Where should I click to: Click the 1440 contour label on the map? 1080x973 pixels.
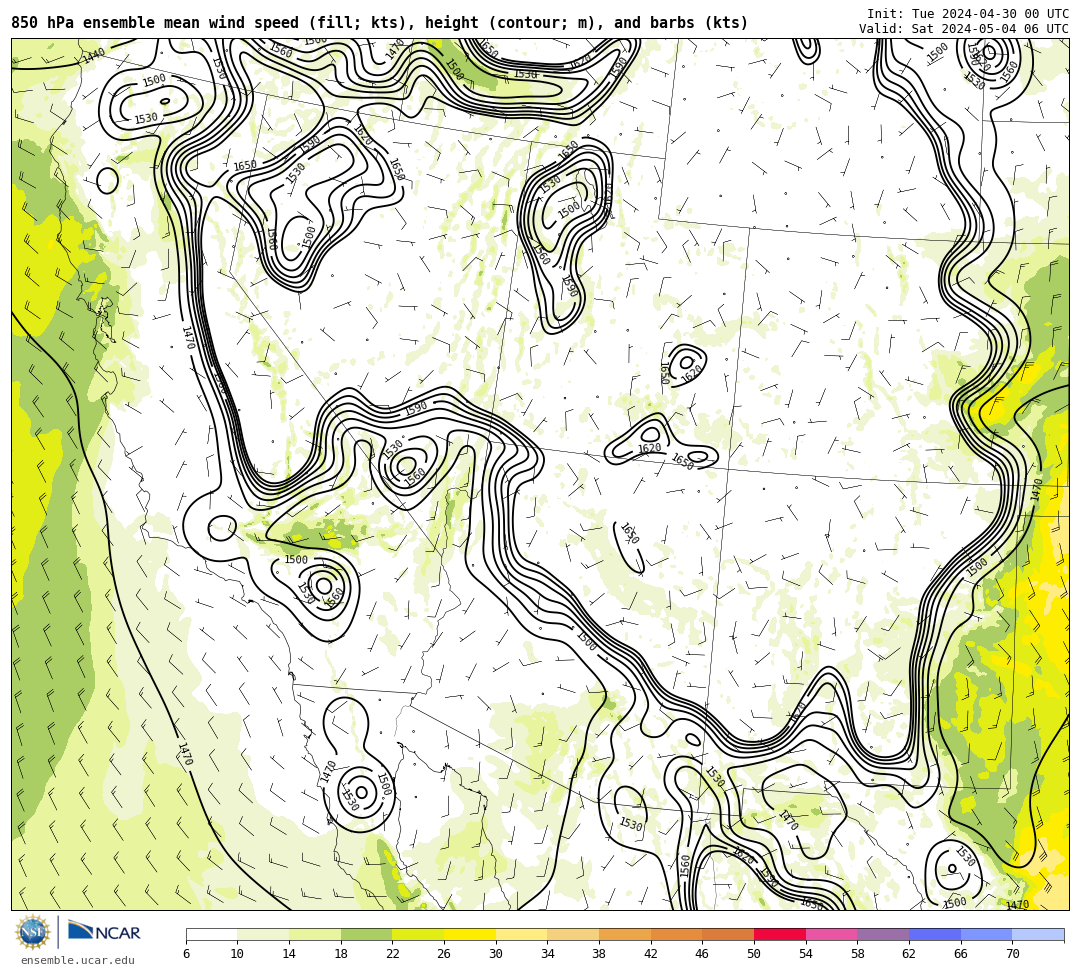pos(94,55)
